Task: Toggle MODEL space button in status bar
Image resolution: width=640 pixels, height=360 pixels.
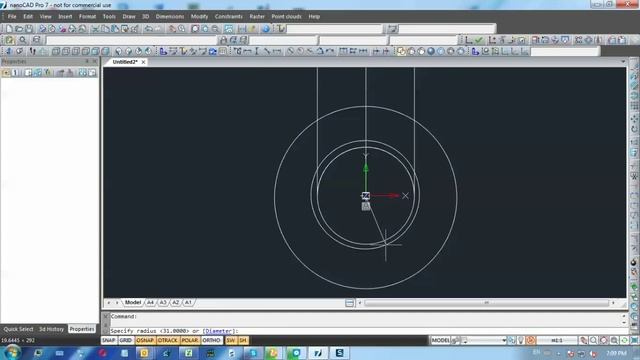Action: click(x=440, y=340)
